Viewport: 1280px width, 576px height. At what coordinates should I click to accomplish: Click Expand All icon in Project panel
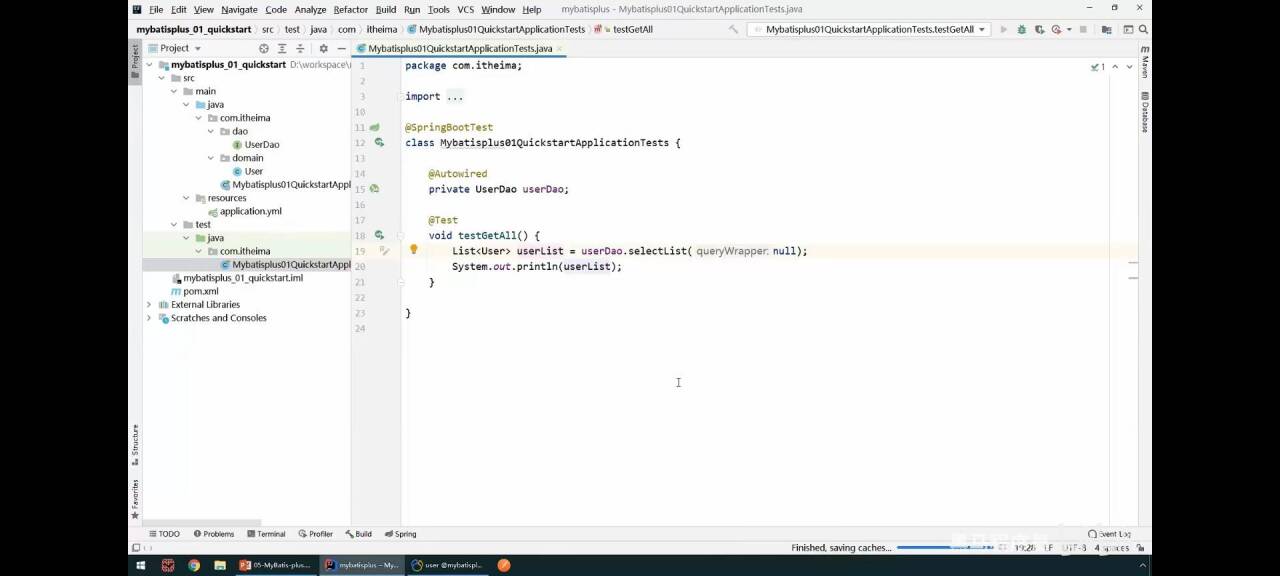point(282,48)
